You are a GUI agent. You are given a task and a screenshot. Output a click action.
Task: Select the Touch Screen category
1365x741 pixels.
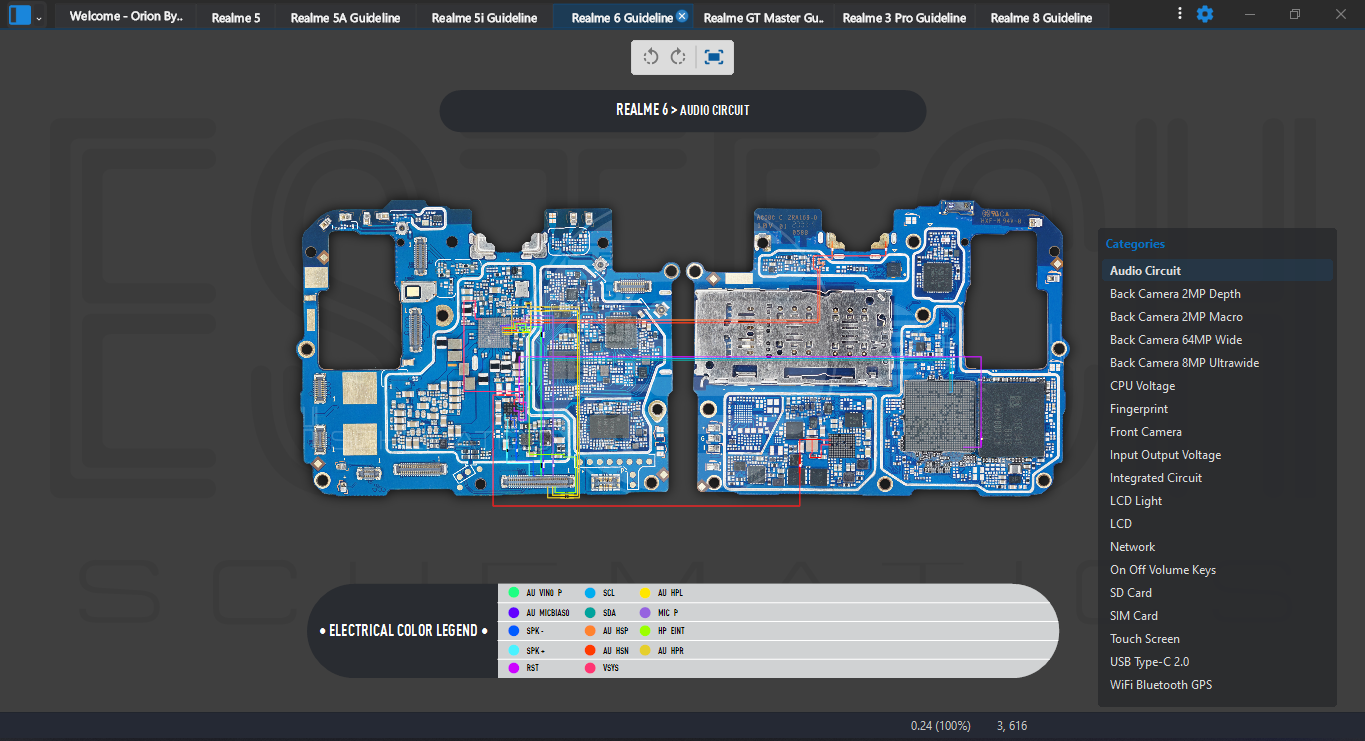click(1217, 639)
